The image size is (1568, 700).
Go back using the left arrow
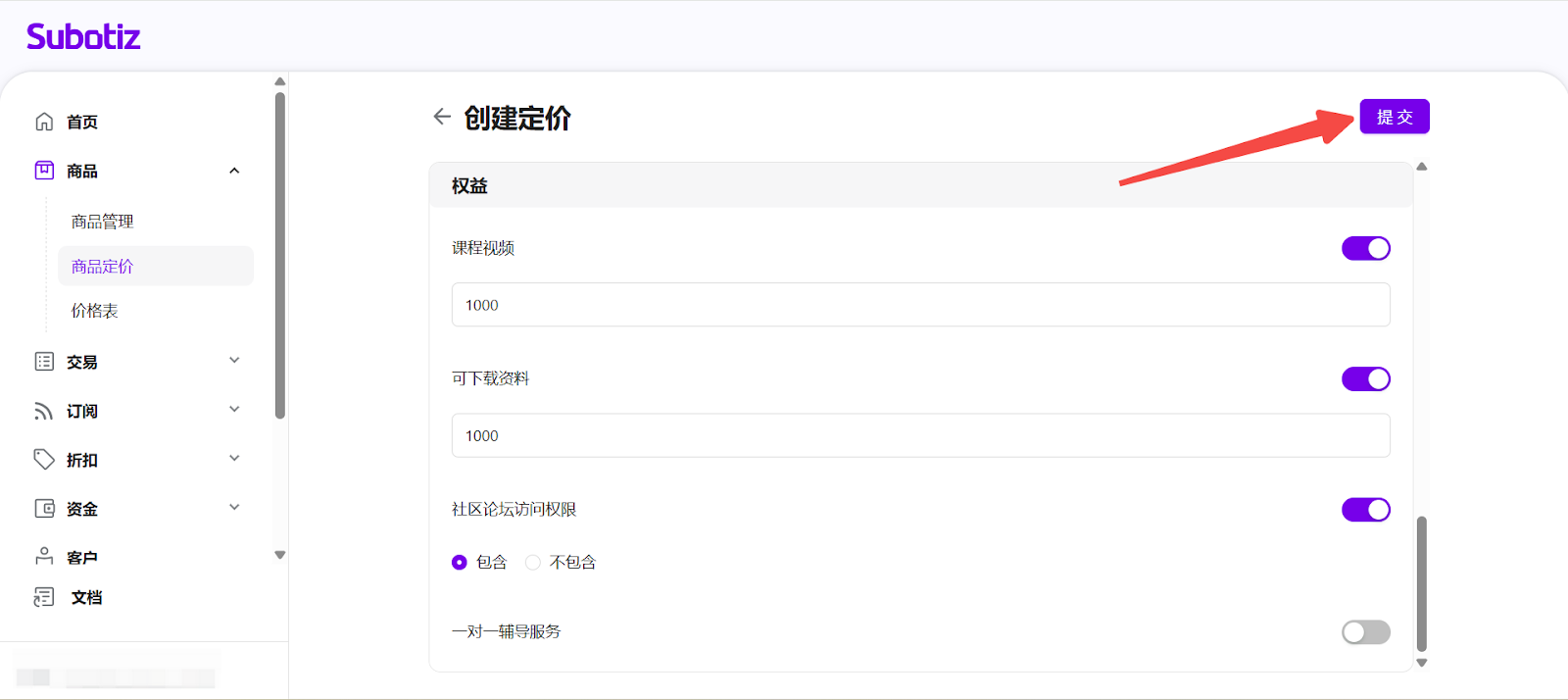[442, 117]
